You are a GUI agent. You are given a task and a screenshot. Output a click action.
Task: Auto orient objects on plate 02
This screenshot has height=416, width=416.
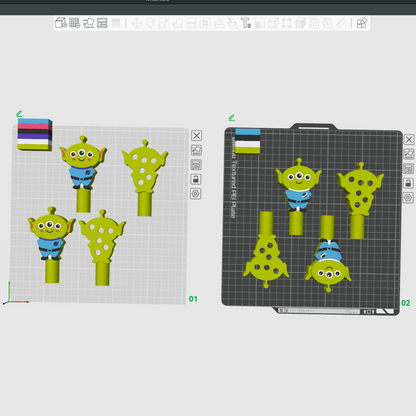(x=409, y=154)
